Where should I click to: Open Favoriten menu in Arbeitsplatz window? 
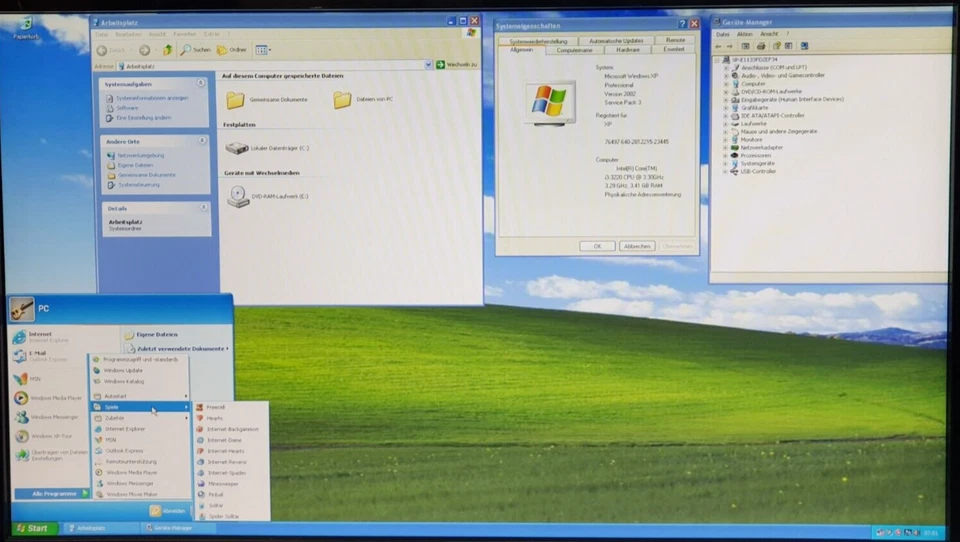tap(184, 34)
